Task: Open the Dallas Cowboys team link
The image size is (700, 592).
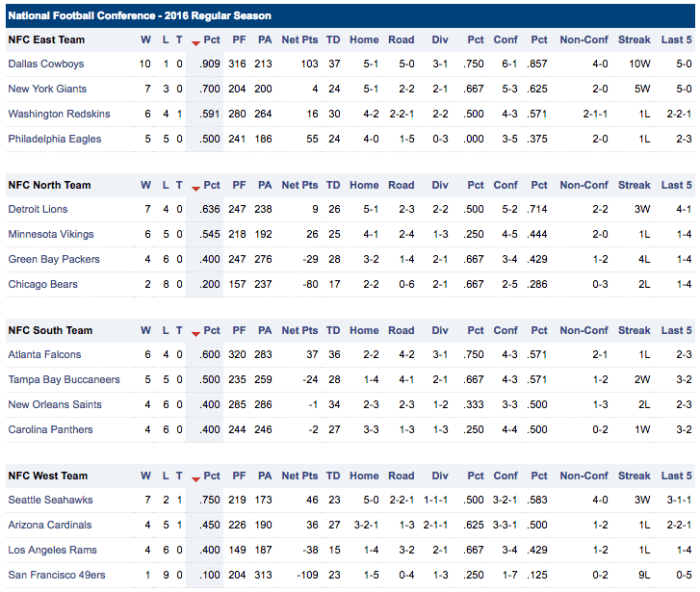Action: [x=44, y=64]
